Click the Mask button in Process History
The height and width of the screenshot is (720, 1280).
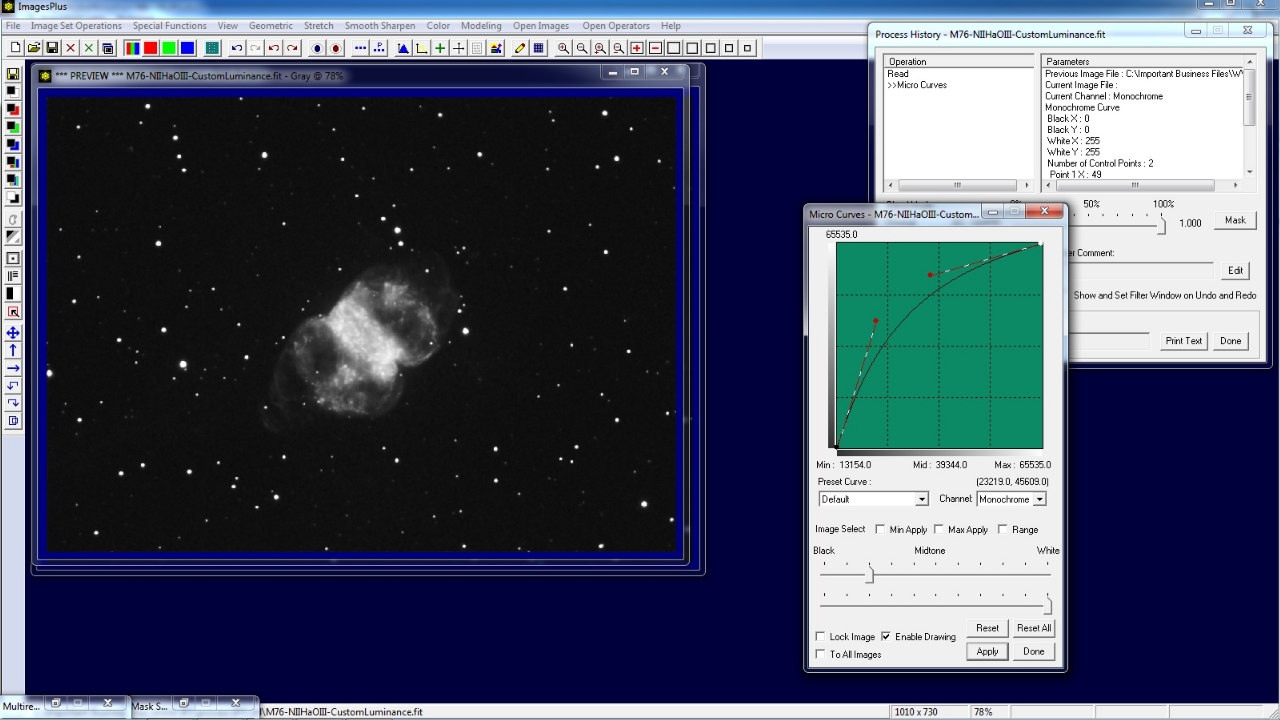[x=1235, y=220]
